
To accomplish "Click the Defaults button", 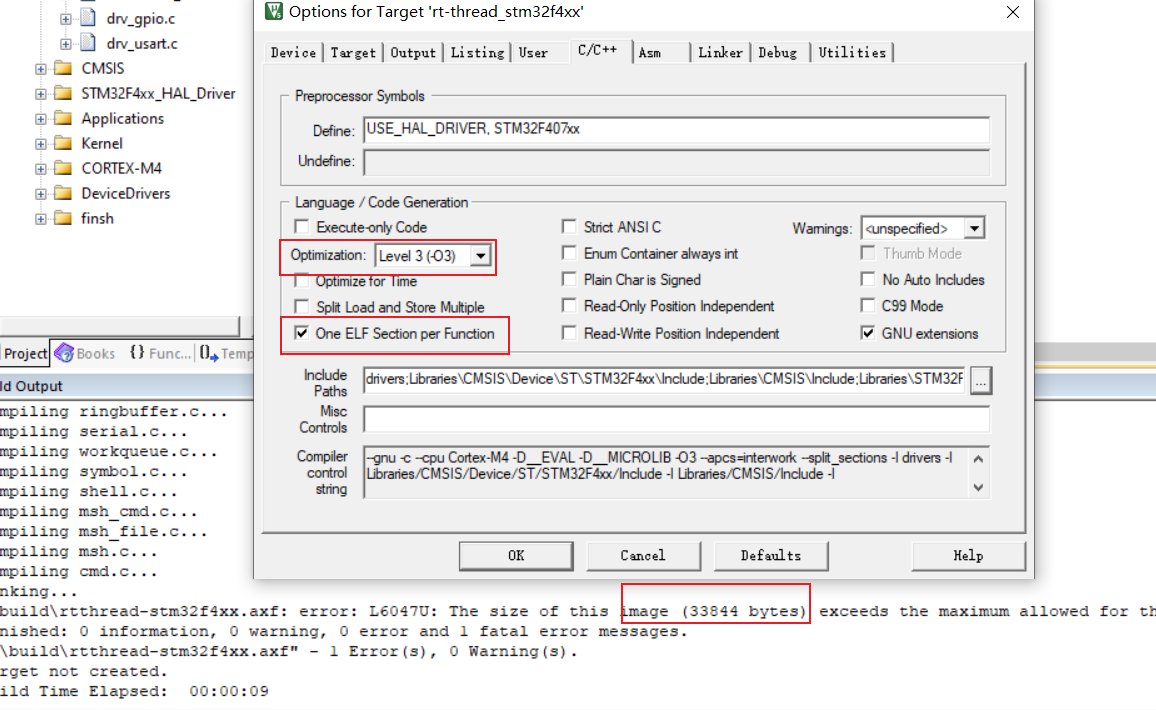I will click(x=770, y=556).
